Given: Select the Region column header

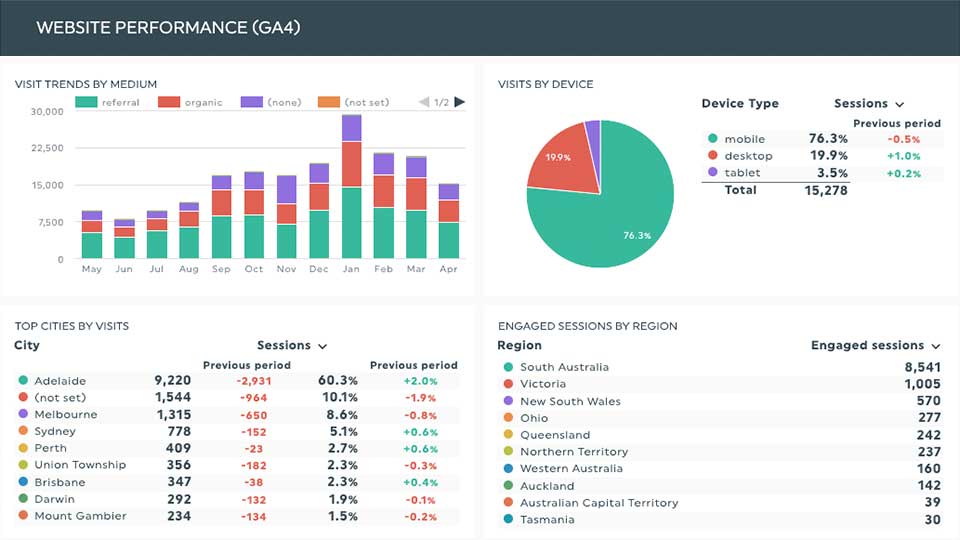Looking at the screenshot, I should (519, 345).
